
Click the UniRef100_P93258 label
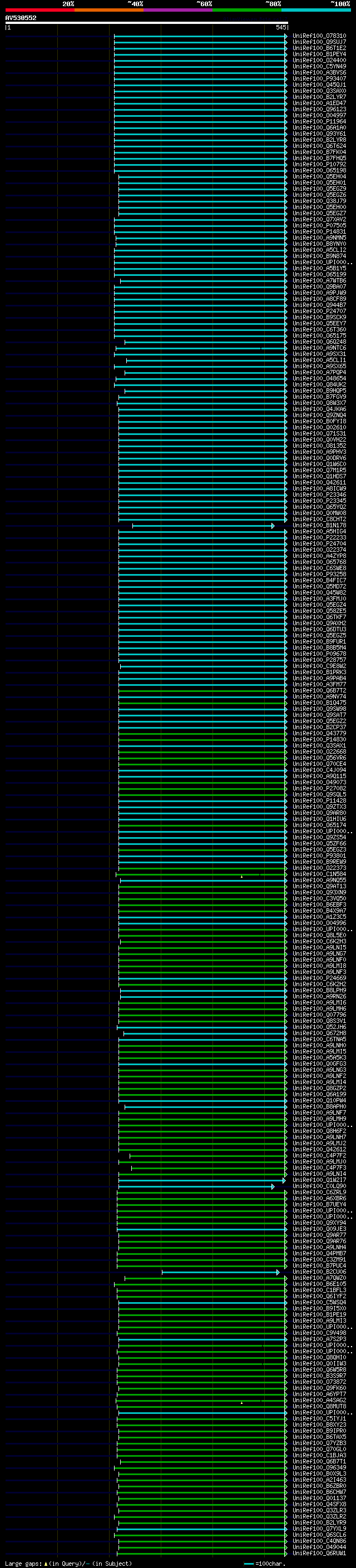click(x=319, y=574)
